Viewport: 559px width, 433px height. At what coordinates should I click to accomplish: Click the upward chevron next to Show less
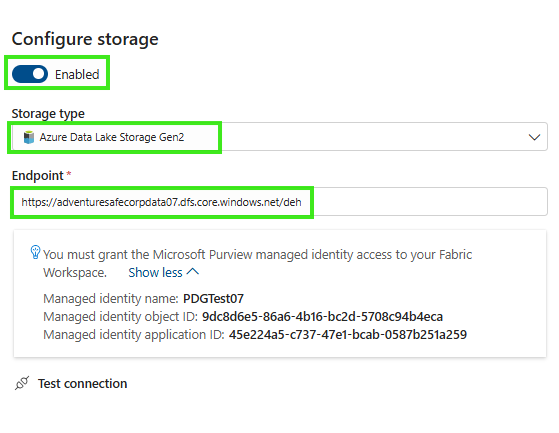tap(193, 272)
